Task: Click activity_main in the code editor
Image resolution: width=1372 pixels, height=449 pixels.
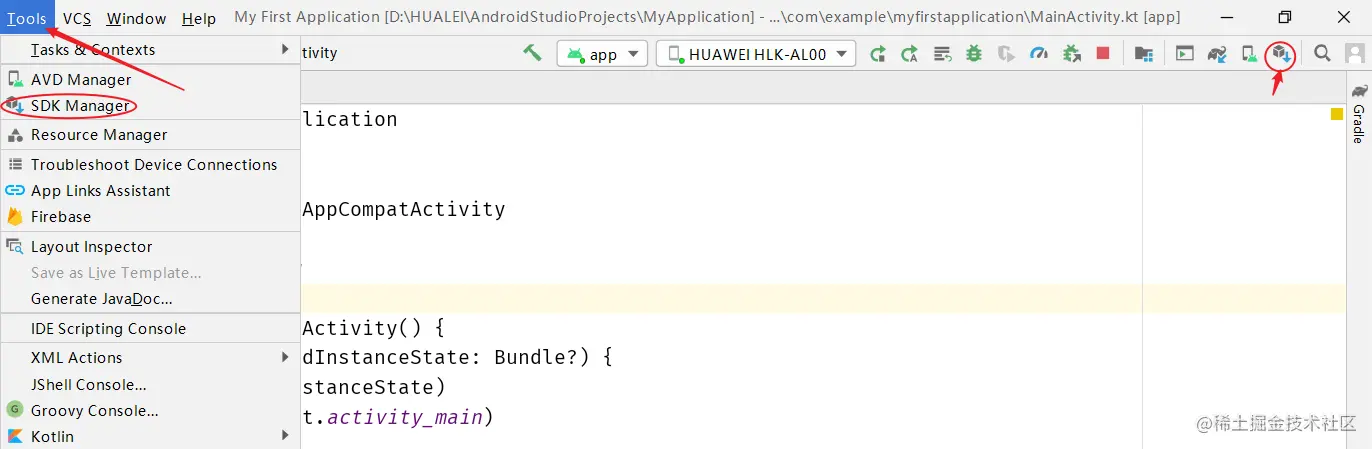Action: point(405,417)
